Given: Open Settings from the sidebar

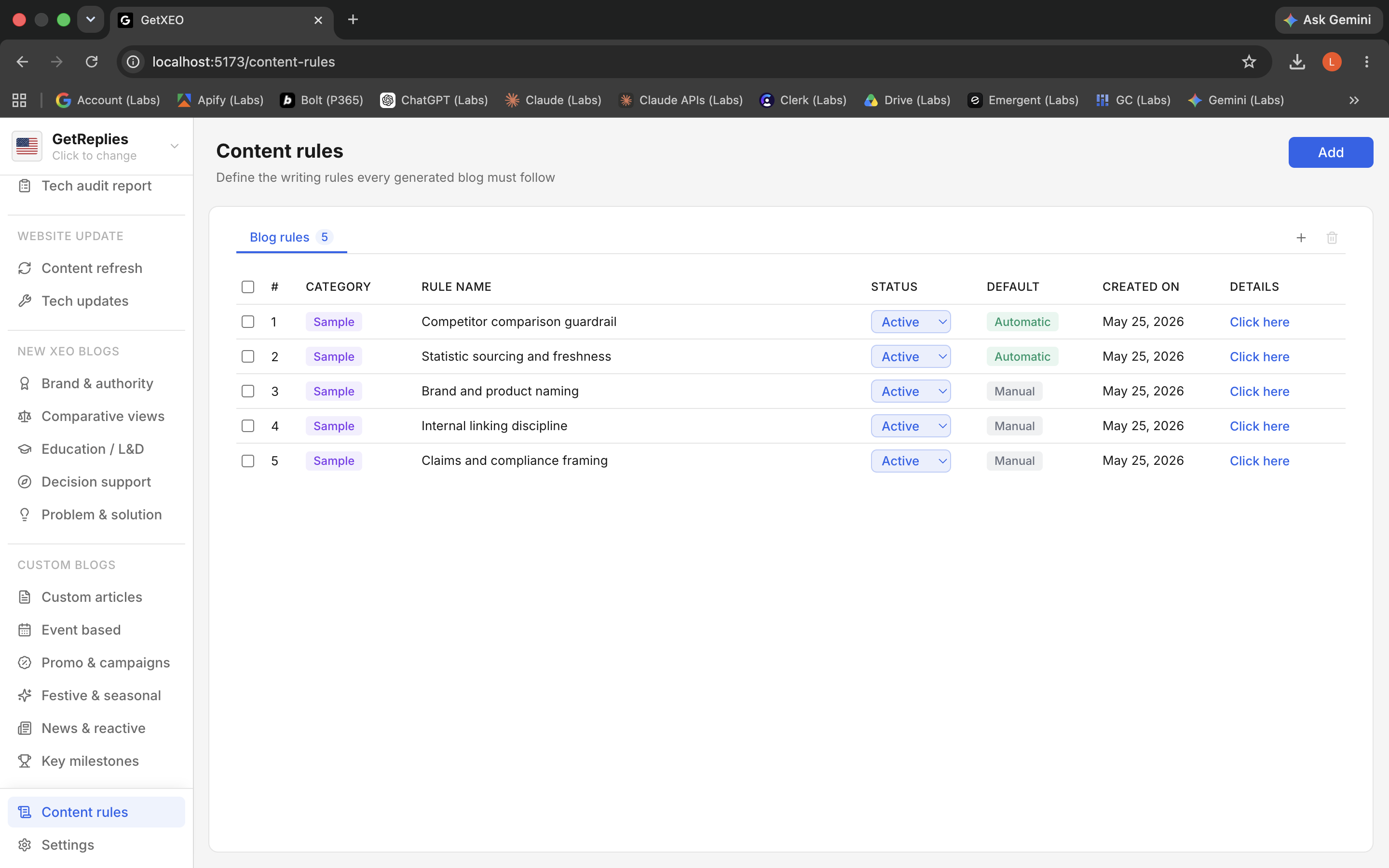Looking at the screenshot, I should tap(96, 844).
